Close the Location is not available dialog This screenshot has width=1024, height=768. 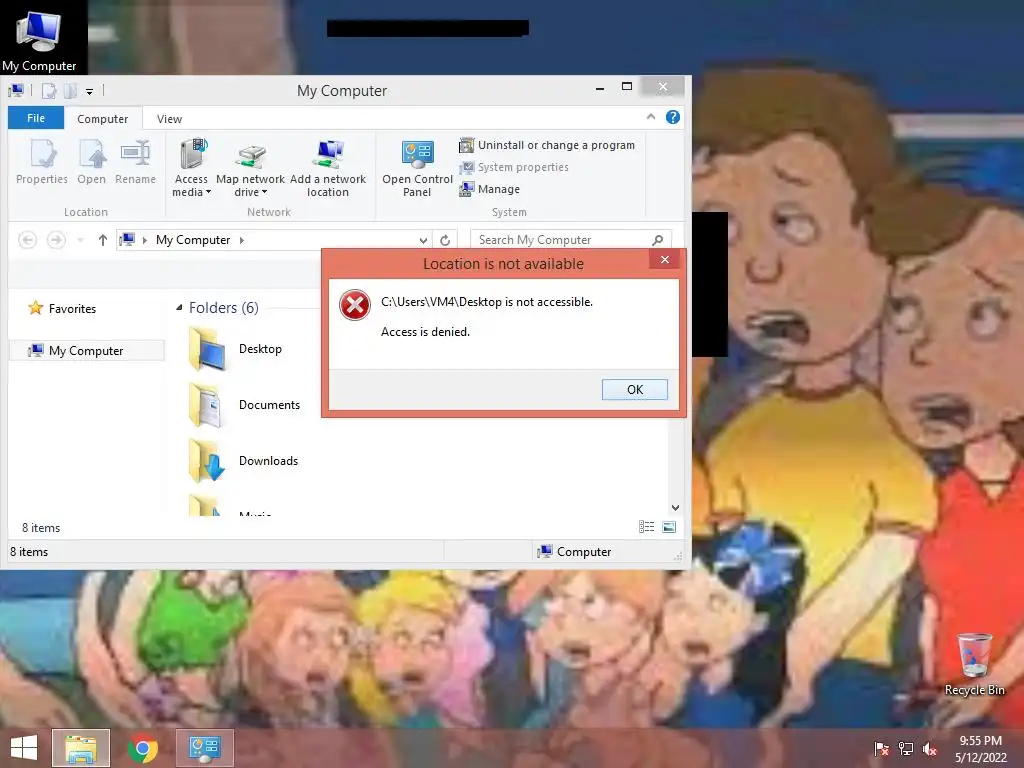point(664,260)
